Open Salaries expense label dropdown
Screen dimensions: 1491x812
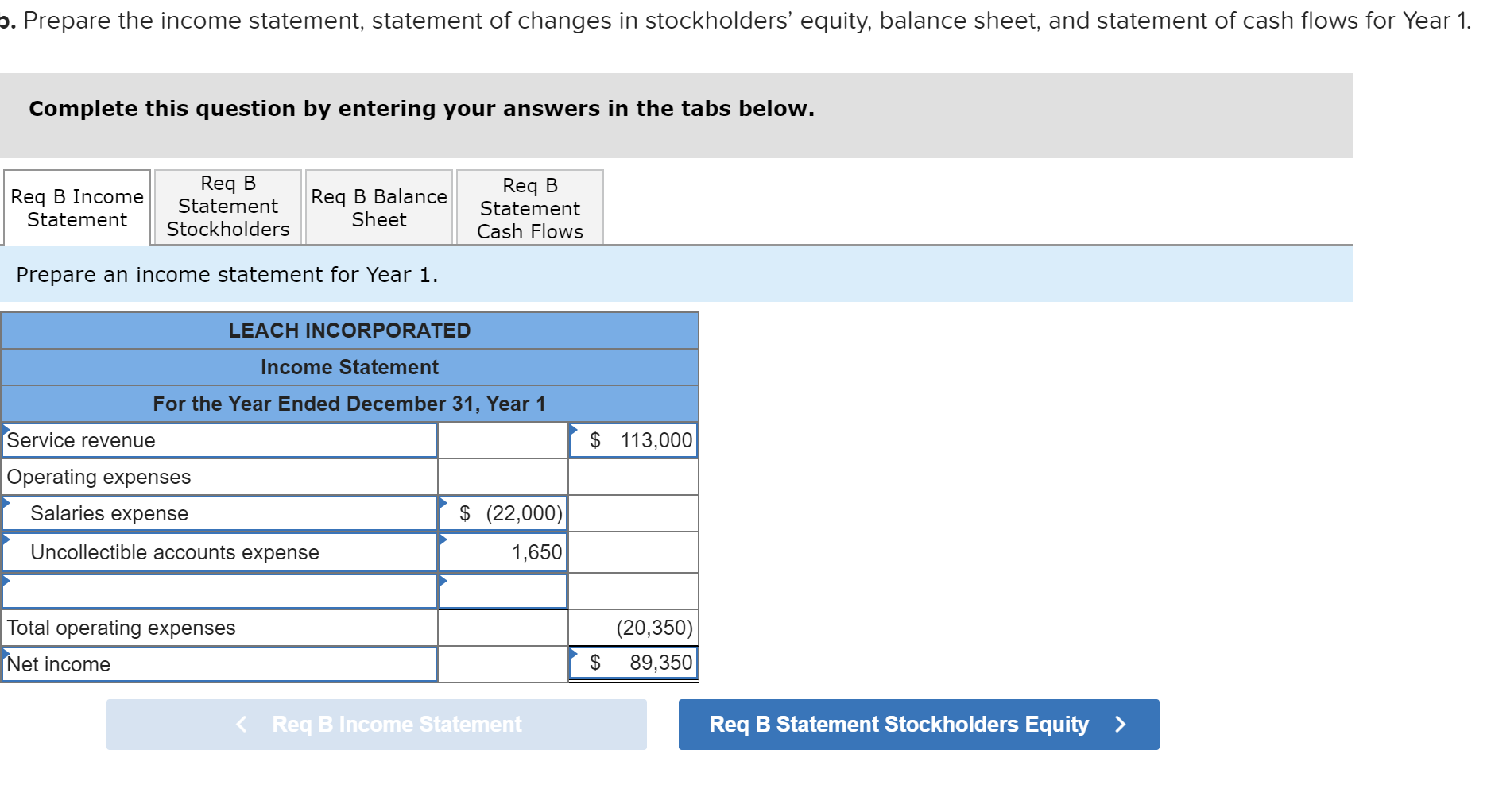[x=219, y=513]
